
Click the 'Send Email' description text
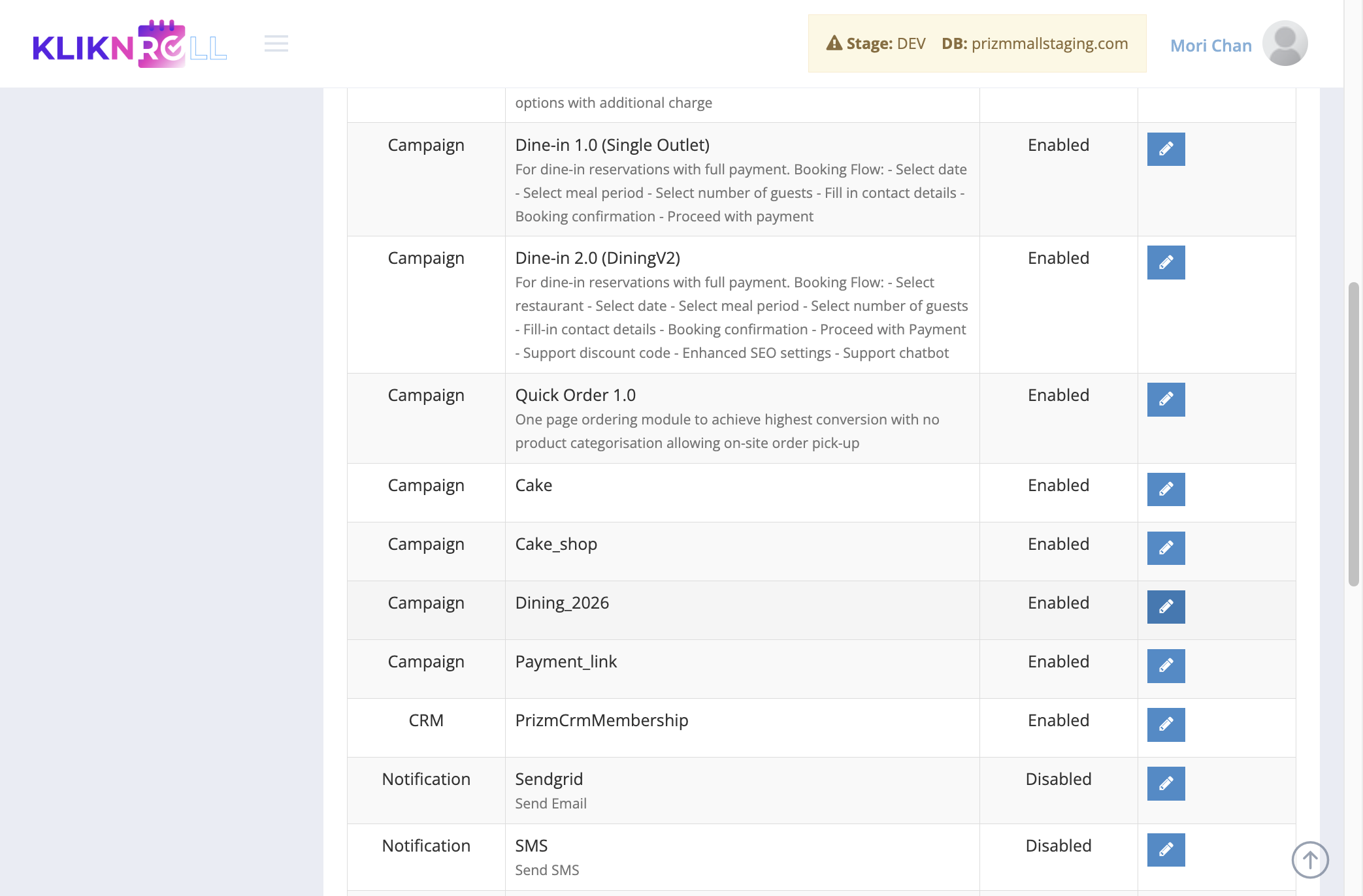(551, 803)
